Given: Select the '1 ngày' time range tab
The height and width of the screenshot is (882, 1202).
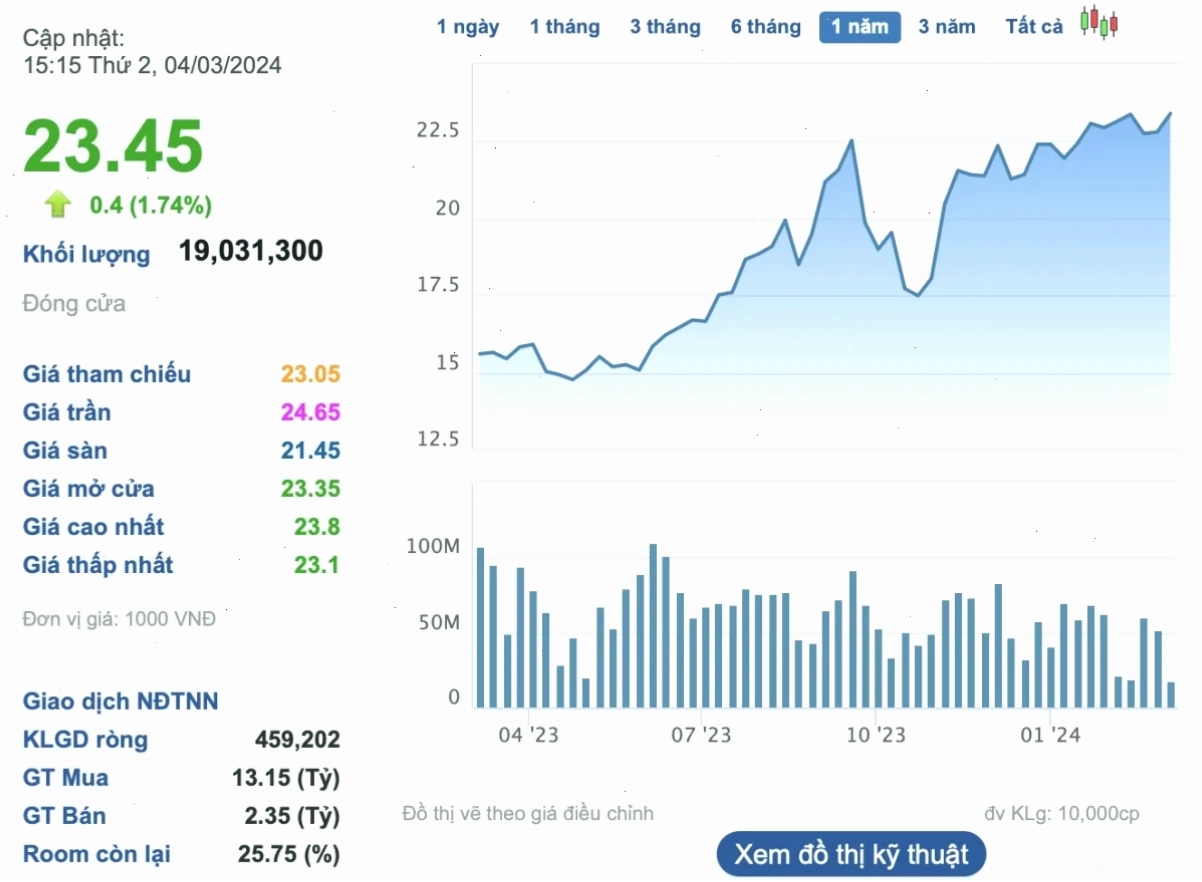Looking at the screenshot, I should click(x=468, y=27).
